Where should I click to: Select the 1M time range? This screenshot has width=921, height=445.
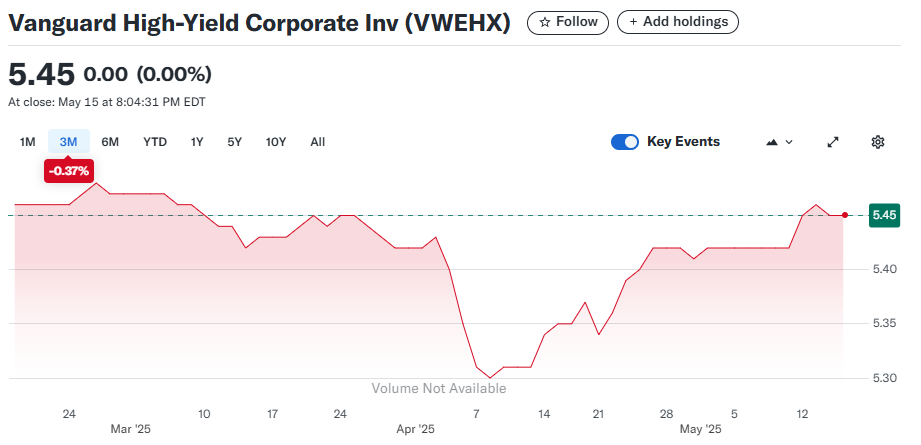click(28, 141)
